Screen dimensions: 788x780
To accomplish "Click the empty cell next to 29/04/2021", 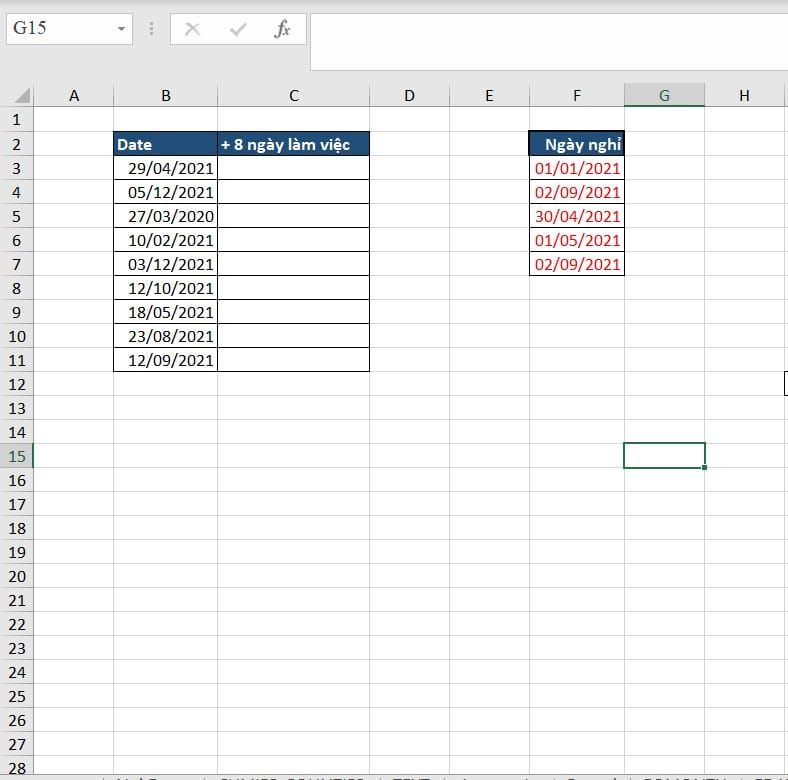I will tap(293, 168).
